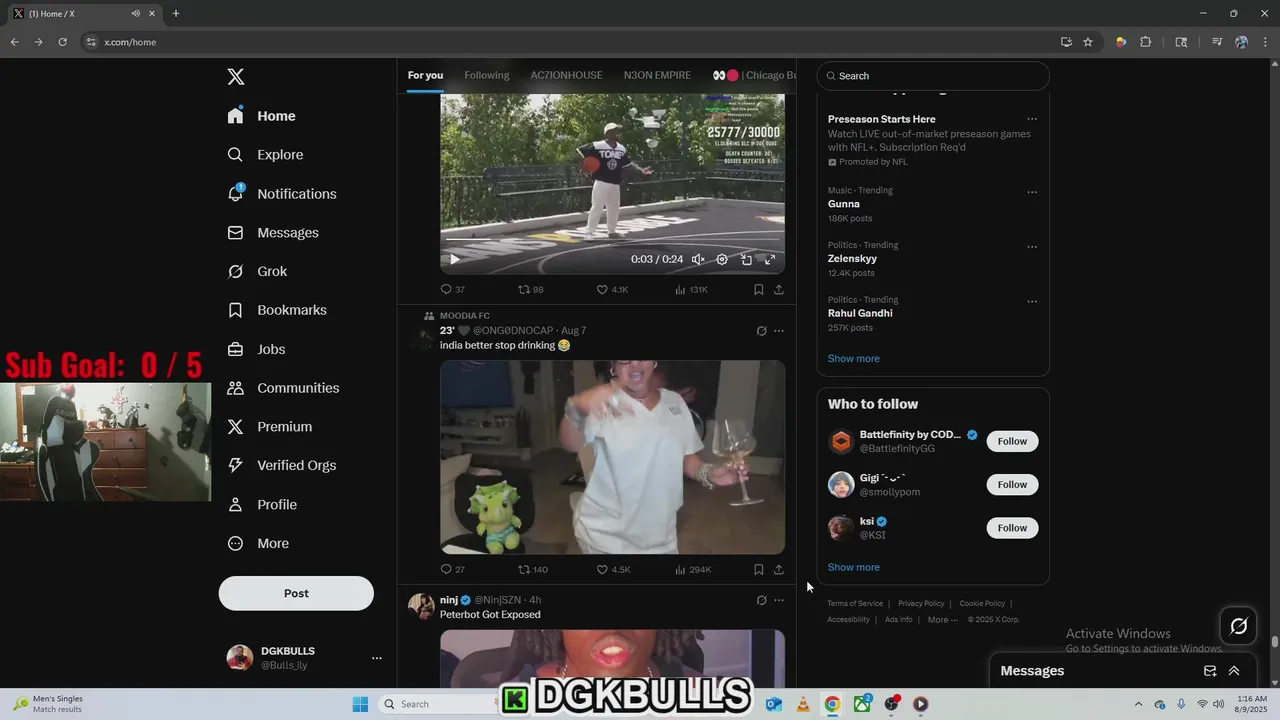Reply to post with 37 comments
The width and height of the screenshot is (1280, 720).
click(452, 289)
